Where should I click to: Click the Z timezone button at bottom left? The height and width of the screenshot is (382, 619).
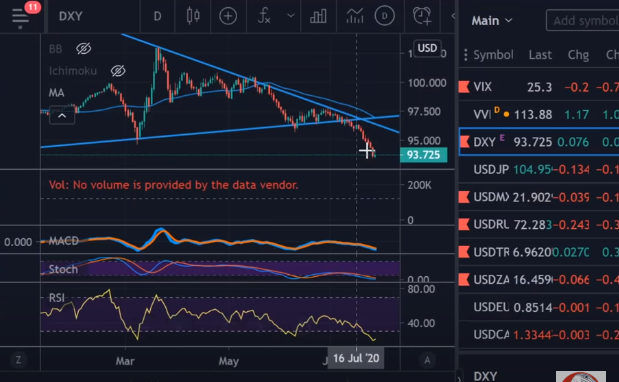(18, 360)
